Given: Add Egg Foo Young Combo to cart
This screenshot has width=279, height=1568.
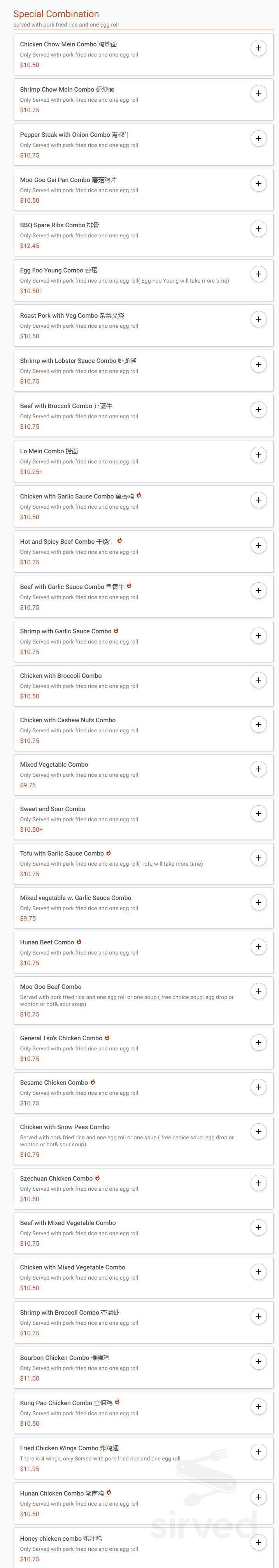Looking at the screenshot, I should pyautogui.click(x=258, y=274).
